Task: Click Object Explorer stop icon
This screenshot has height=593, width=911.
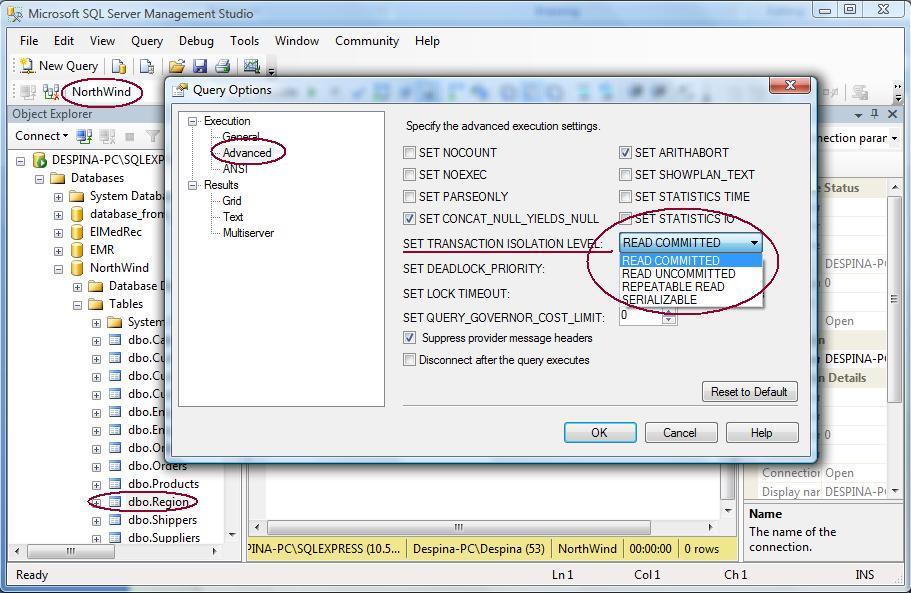Action: (x=130, y=136)
